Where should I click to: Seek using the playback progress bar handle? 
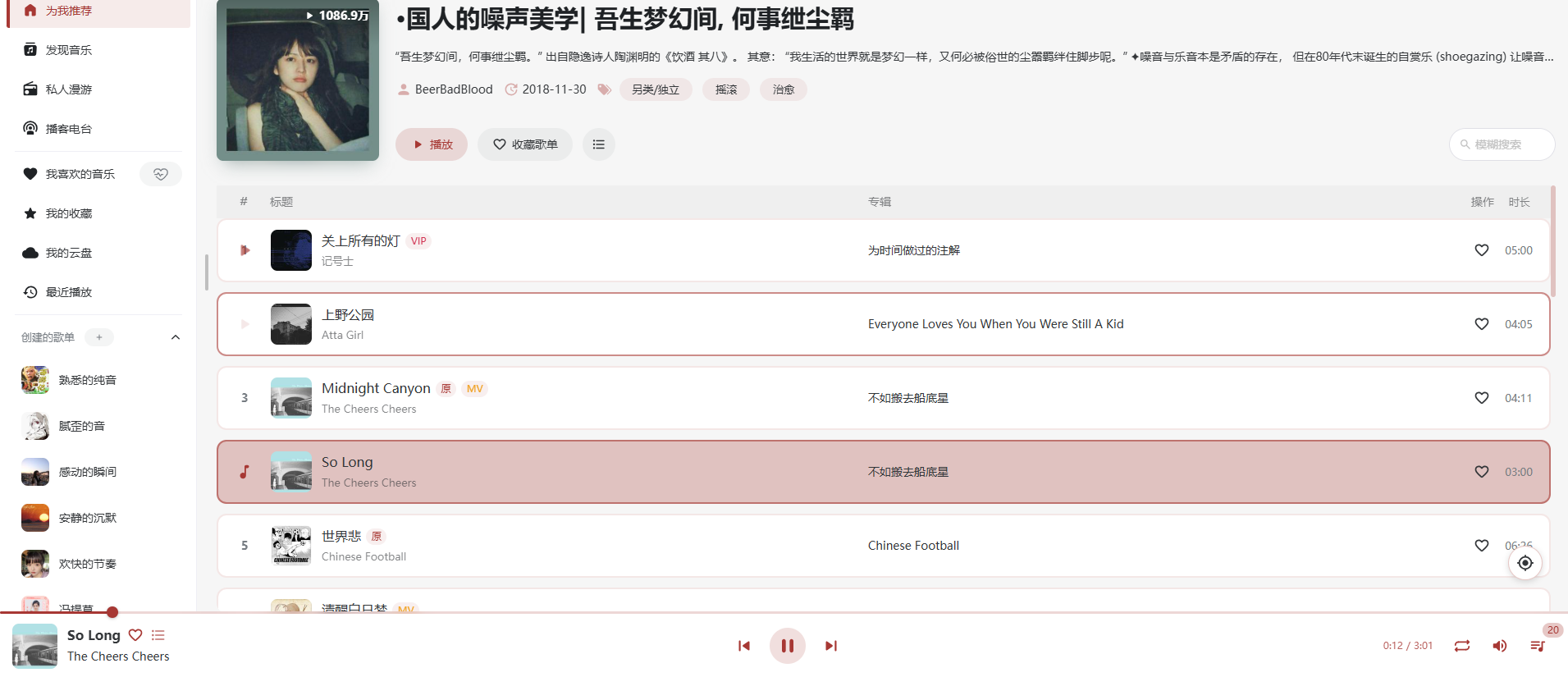point(112,612)
